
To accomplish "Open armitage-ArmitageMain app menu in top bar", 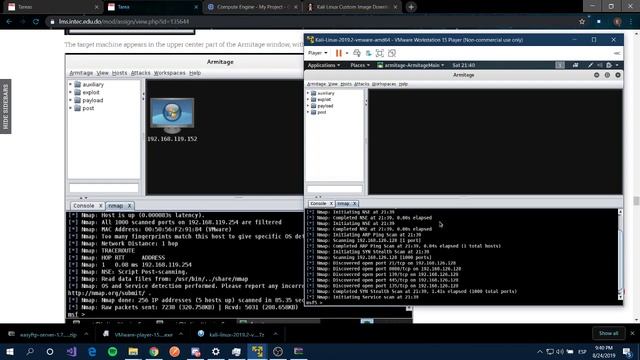I will (411, 65).
